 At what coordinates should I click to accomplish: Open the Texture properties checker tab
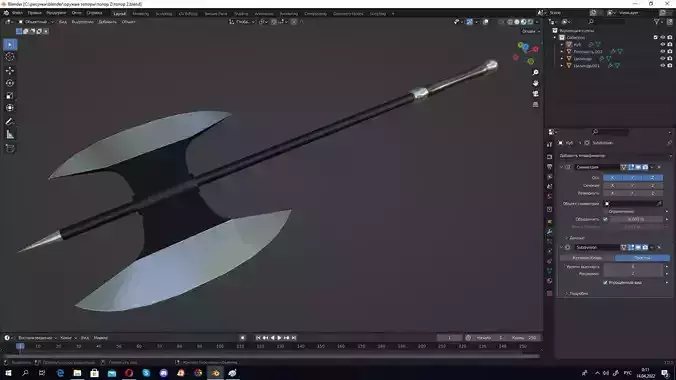point(550,293)
